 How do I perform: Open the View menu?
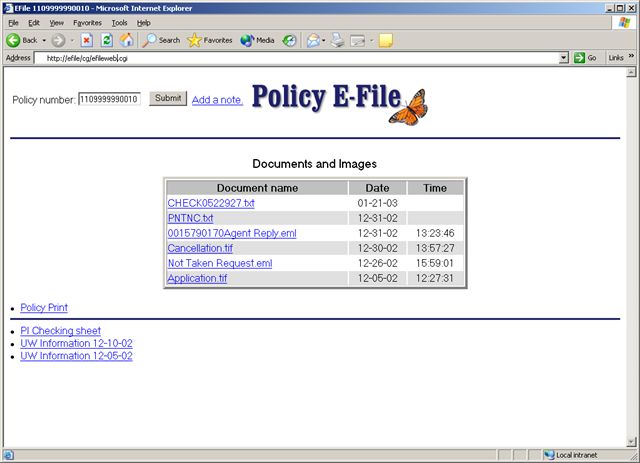pyautogui.click(x=56, y=23)
